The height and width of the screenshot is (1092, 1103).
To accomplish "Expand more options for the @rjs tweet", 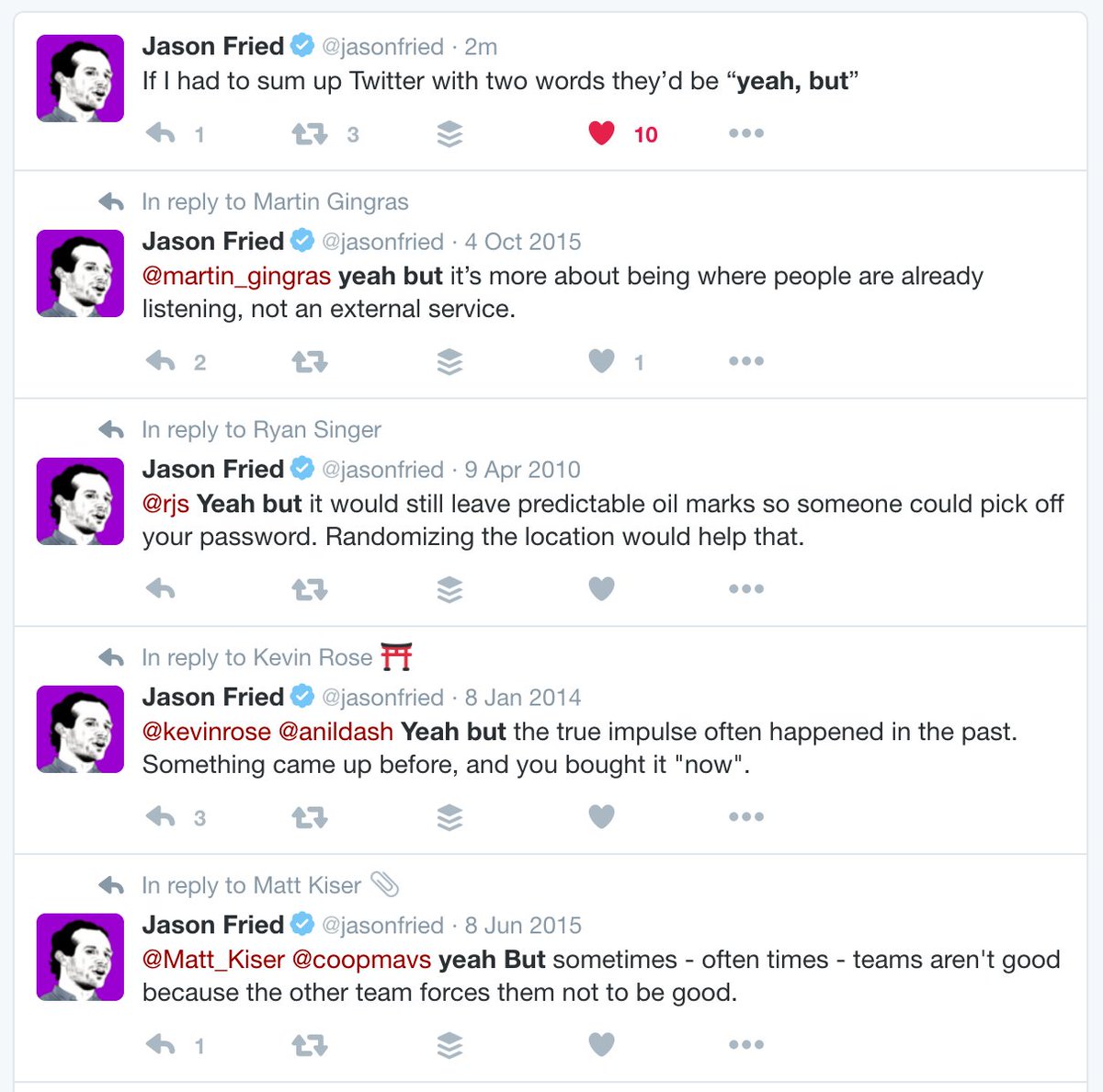I will [745, 589].
